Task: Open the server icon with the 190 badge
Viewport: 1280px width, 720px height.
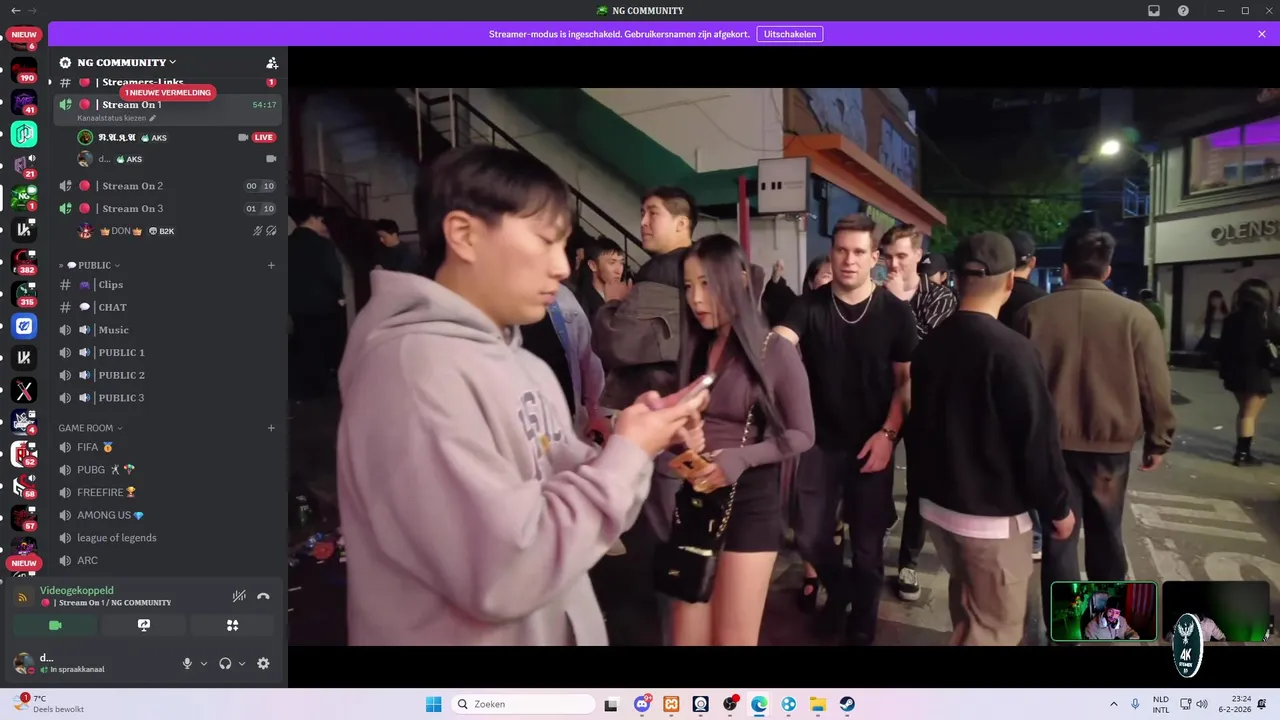Action: (24, 70)
